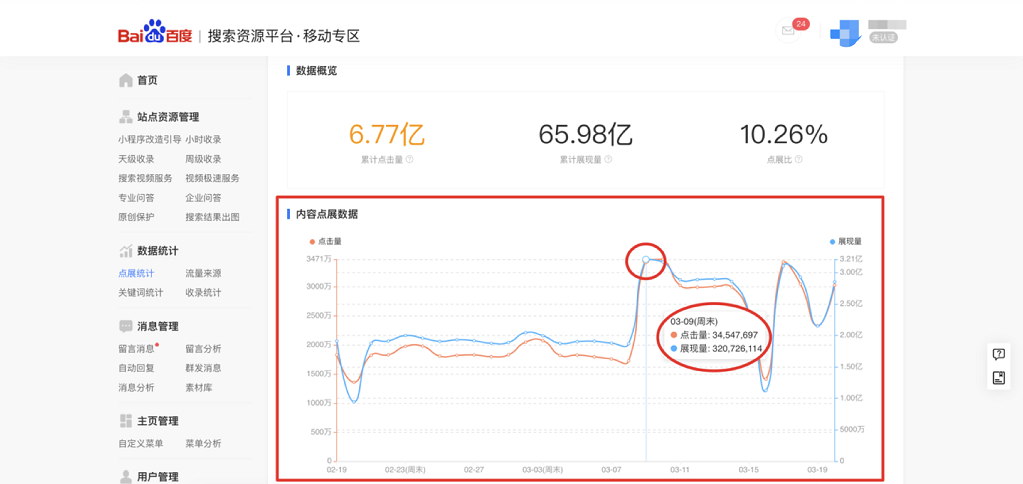Click the home icon next to 首页

coord(126,80)
